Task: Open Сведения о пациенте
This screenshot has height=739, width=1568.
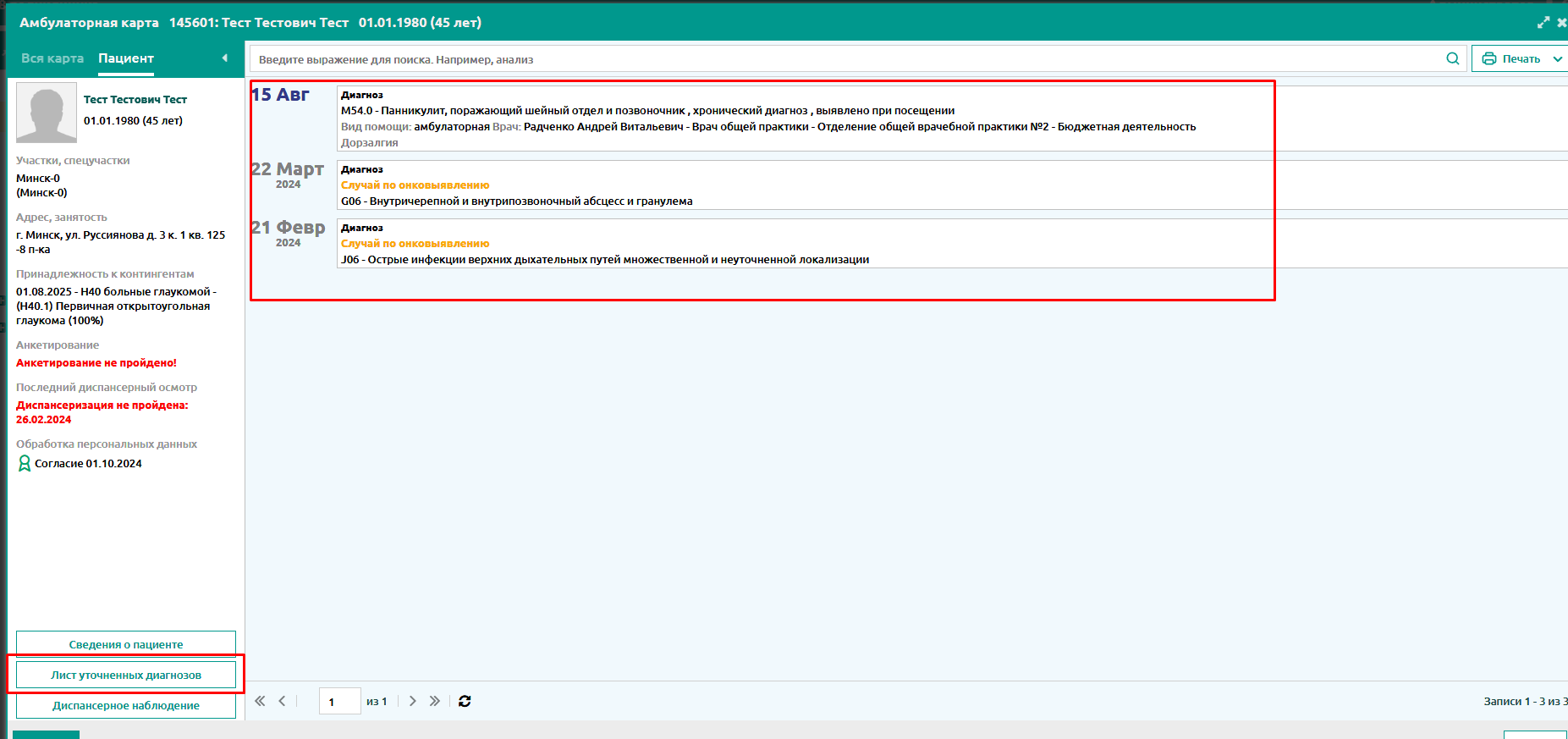Action: (x=126, y=644)
